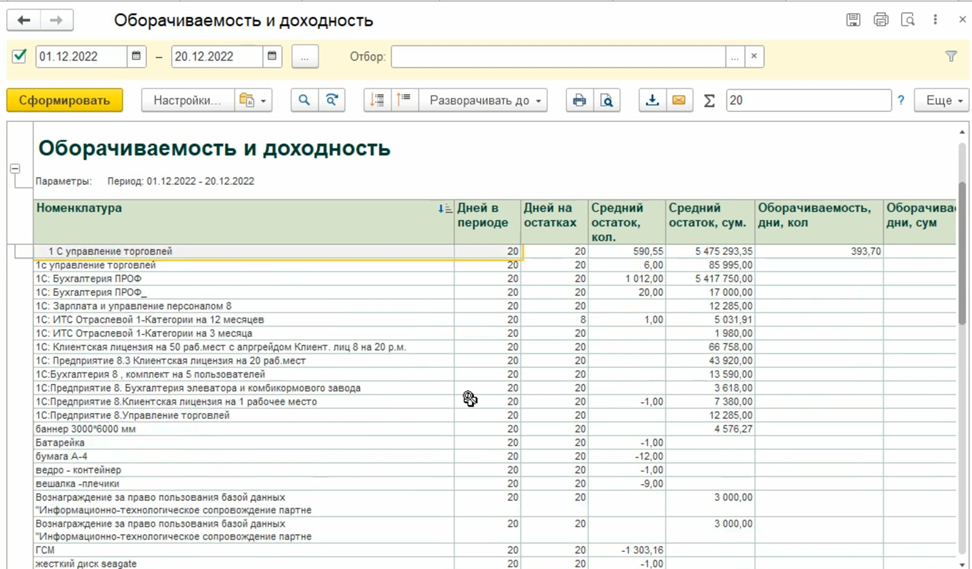This screenshot has width=972, height=569.
Task: Open calendar for end date 20.12.2022
Action: tap(272, 56)
